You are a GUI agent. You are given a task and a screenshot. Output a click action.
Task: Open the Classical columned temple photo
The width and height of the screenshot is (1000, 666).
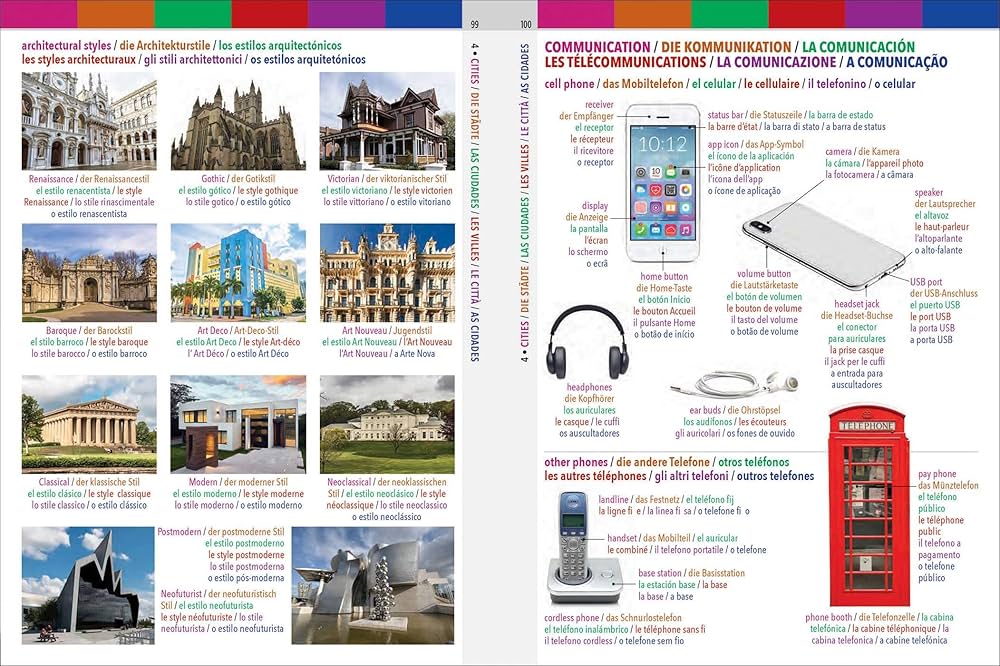tap(89, 424)
